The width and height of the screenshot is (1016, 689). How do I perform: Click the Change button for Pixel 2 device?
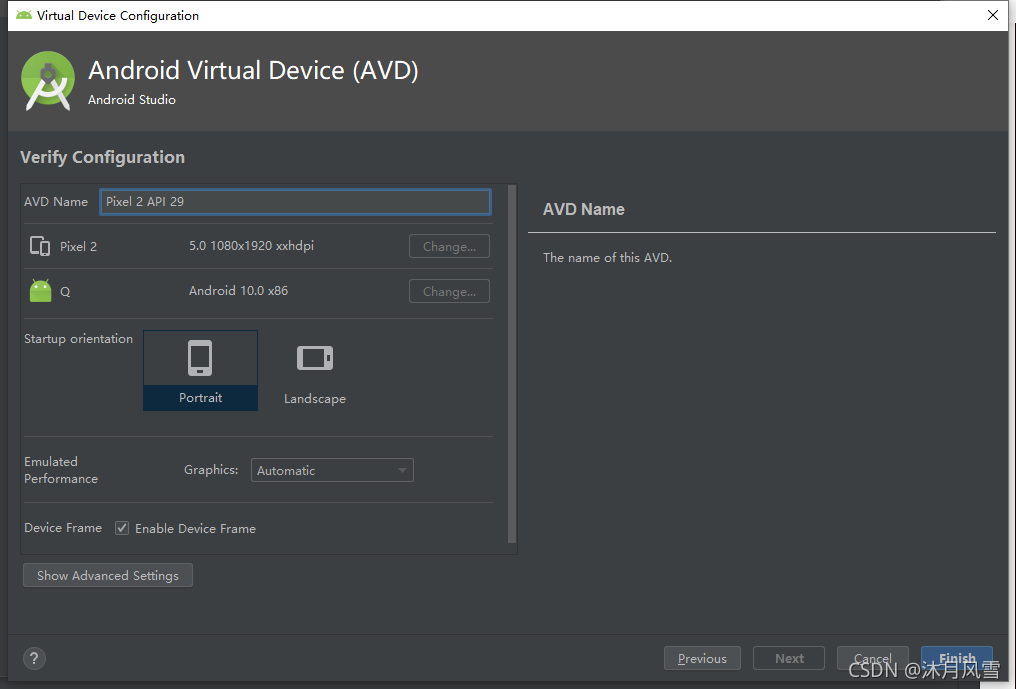click(449, 246)
